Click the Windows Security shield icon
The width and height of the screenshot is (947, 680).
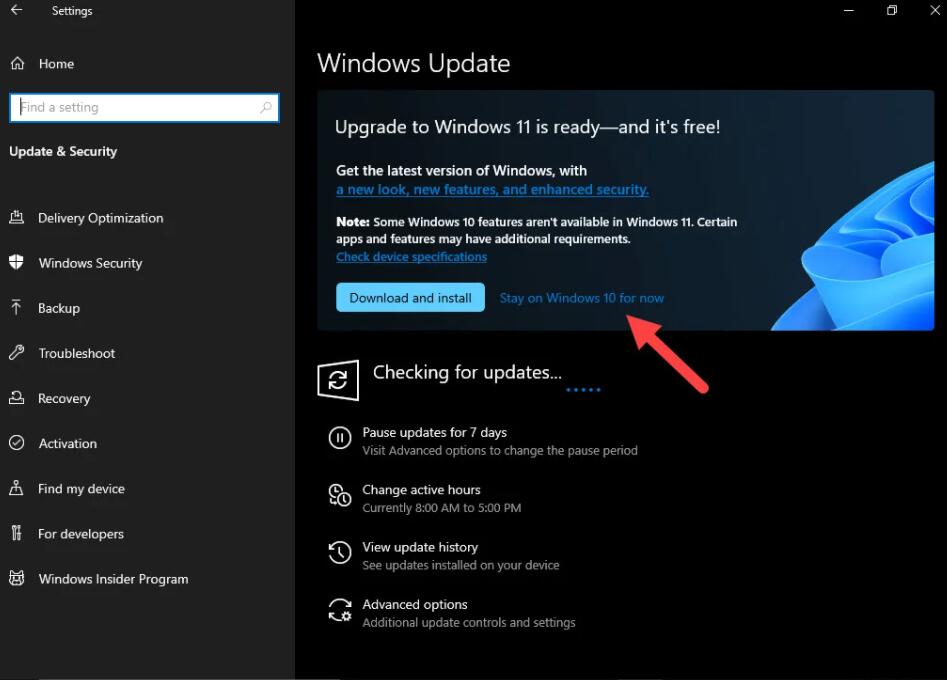17,263
